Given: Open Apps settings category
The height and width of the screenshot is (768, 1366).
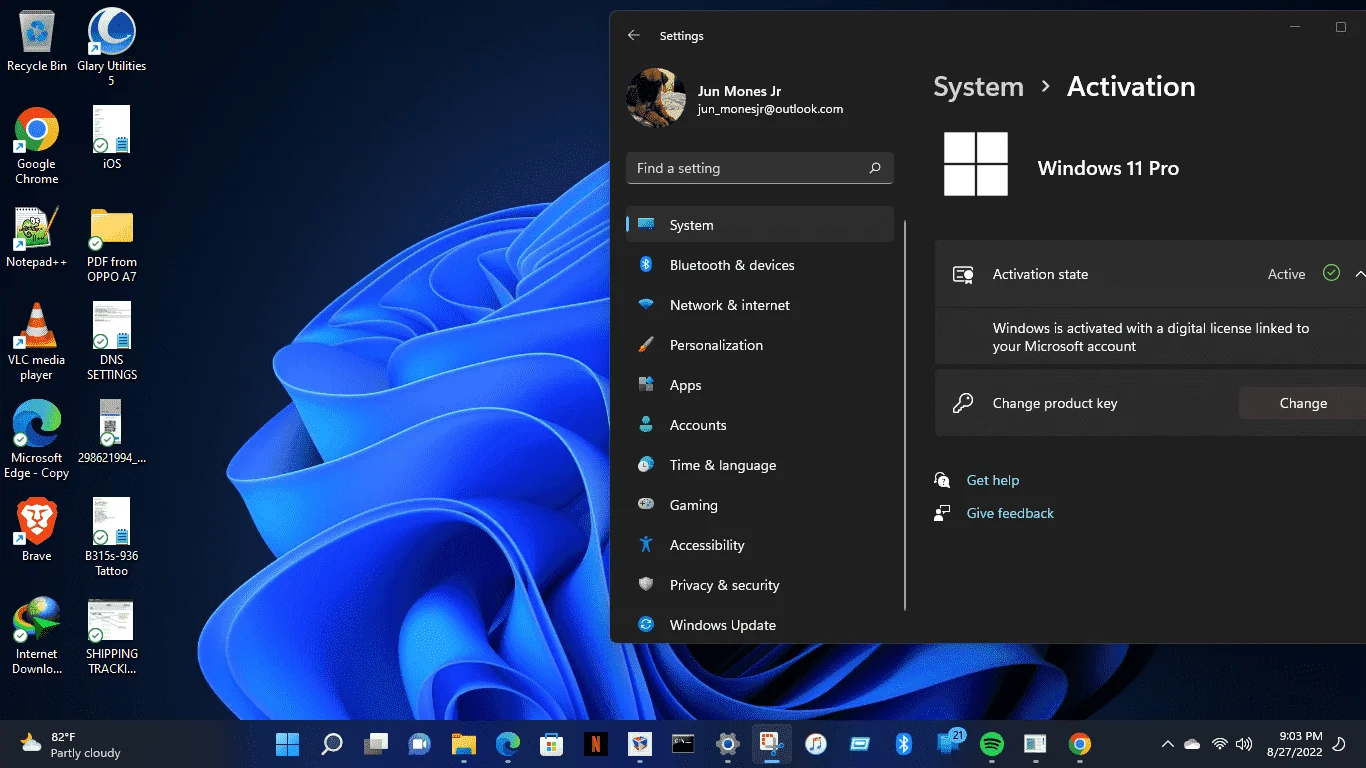Looking at the screenshot, I should [760, 385].
